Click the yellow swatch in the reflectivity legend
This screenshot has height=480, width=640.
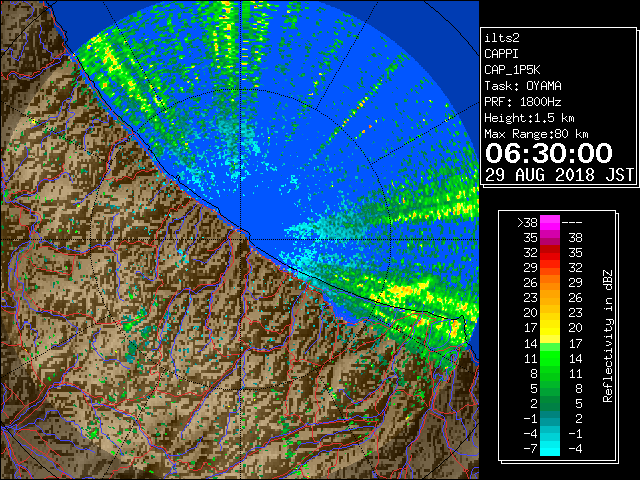point(550,328)
